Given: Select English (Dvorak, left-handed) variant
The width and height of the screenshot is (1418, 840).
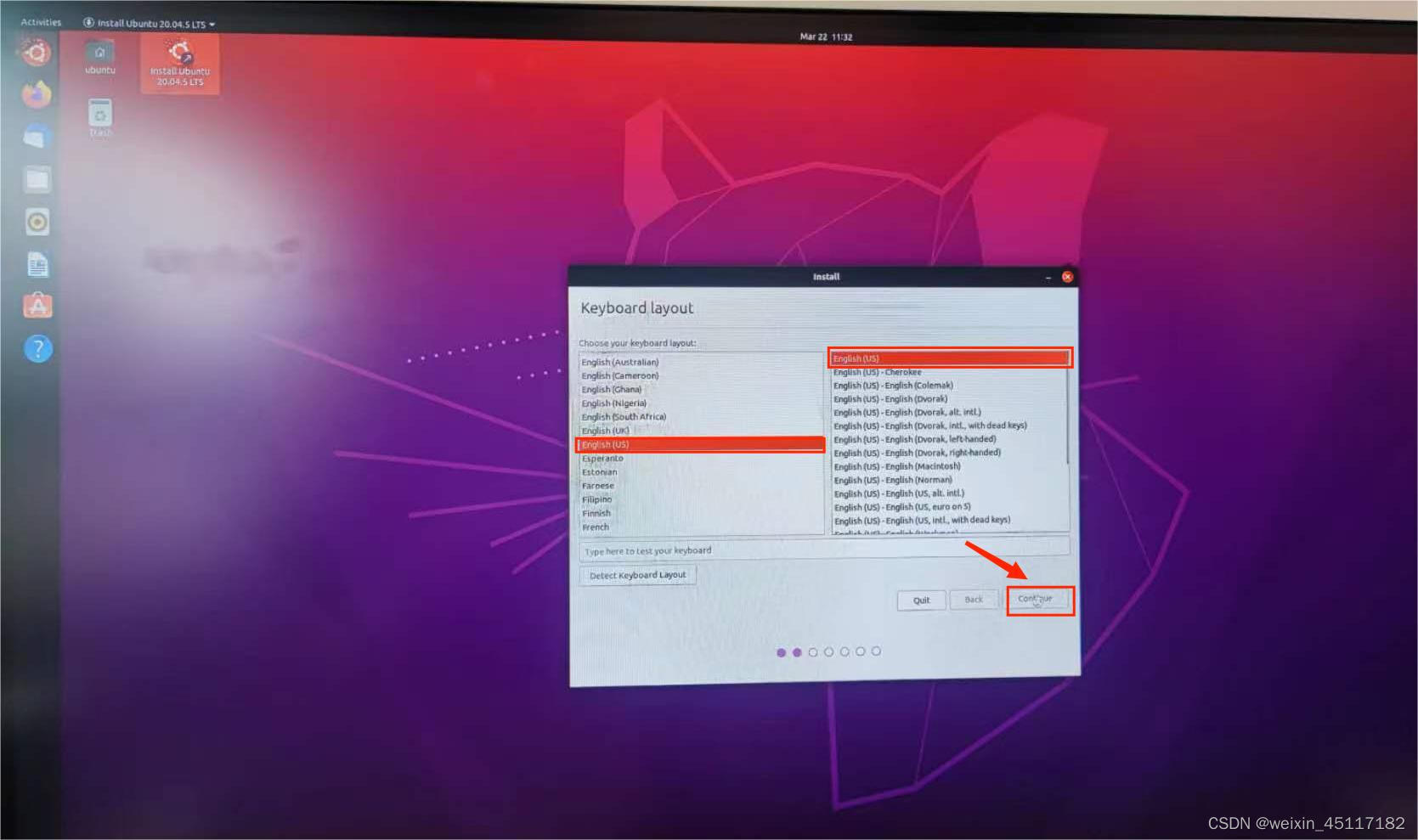Looking at the screenshot, I should tap(949, 439).
